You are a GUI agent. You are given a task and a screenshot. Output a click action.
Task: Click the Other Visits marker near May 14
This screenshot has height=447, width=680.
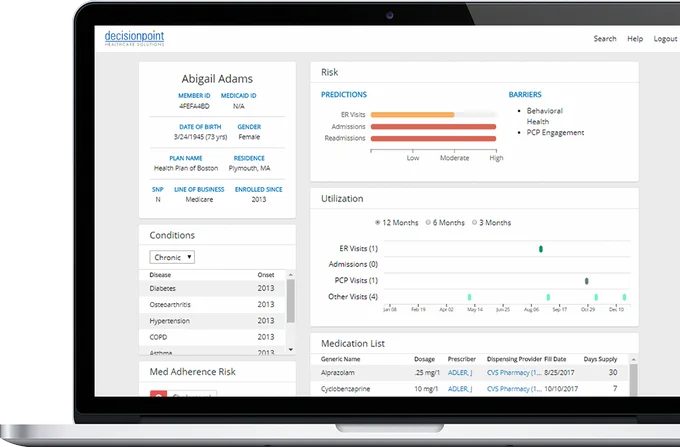pyautogui.click(x=469, y=297)
